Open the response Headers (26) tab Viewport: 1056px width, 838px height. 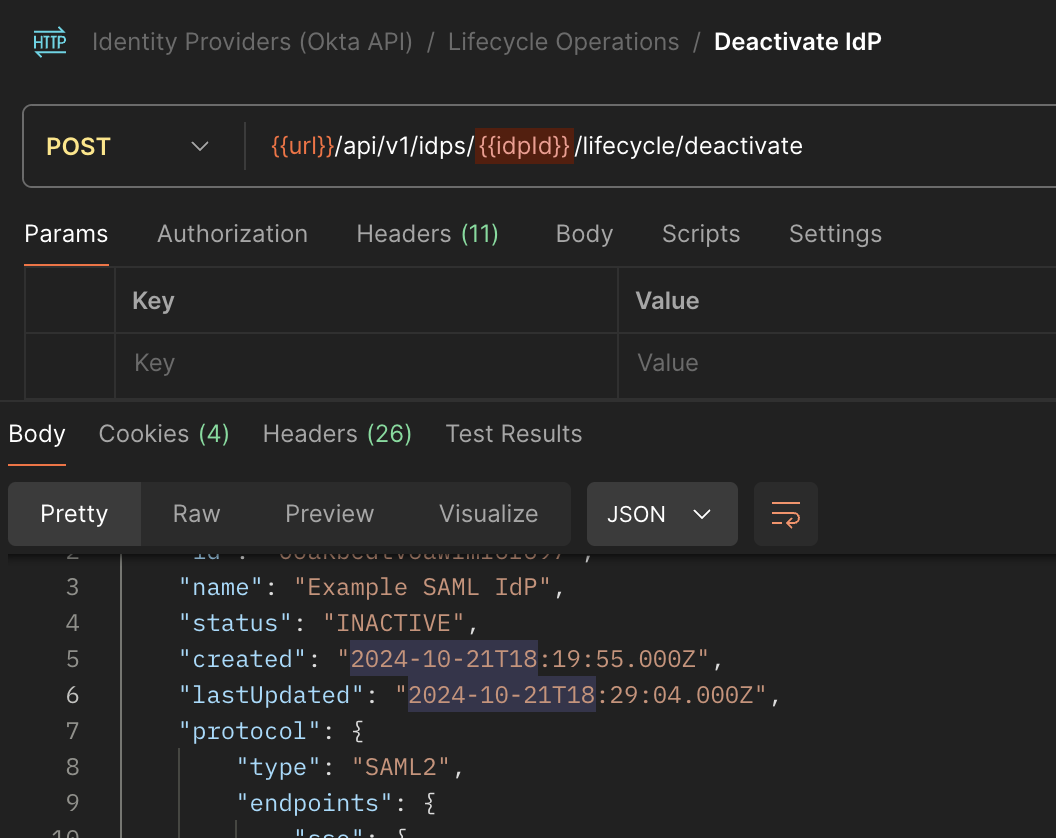[x=337, y=434]
